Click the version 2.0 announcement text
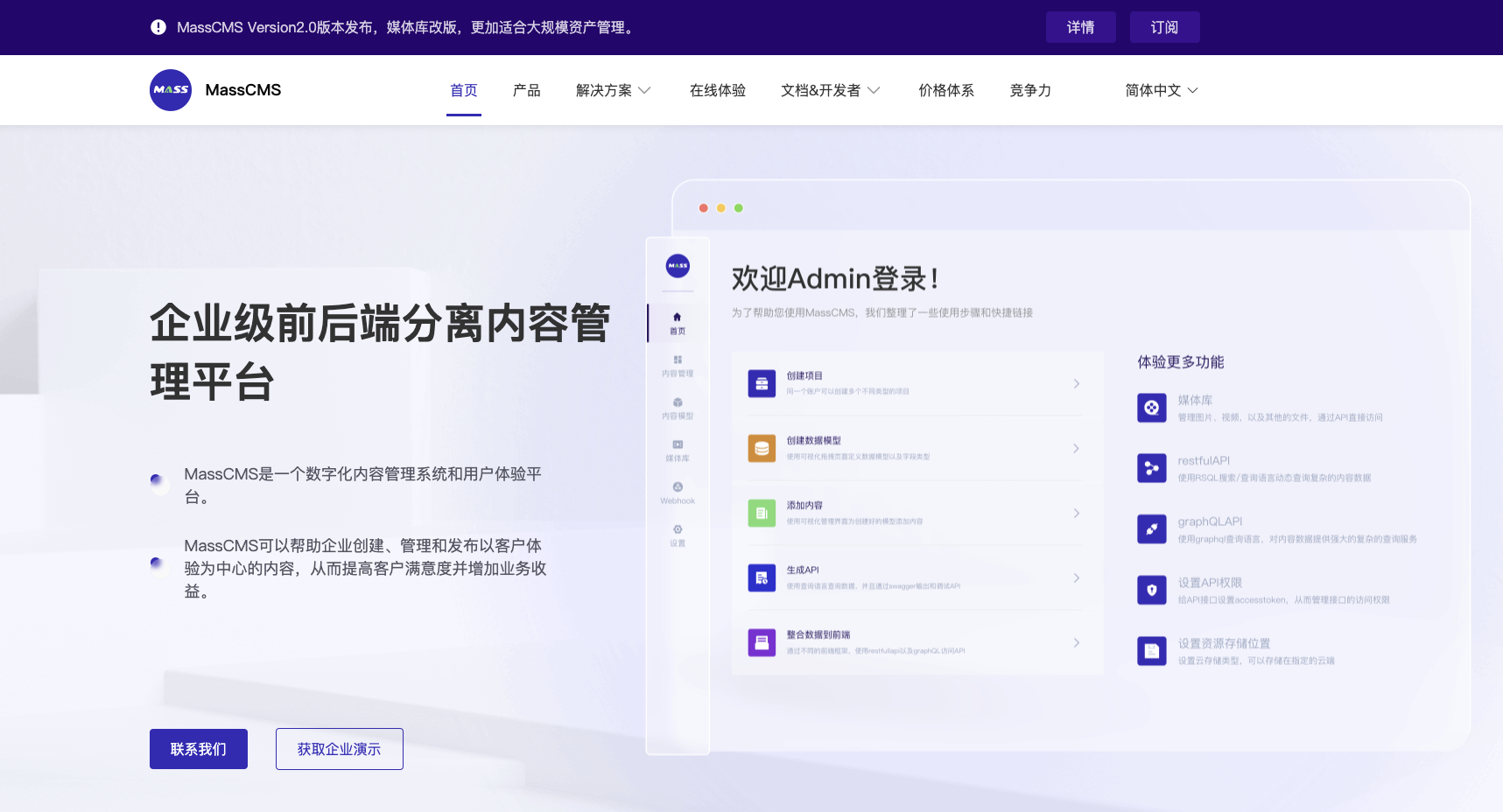 [407, 27]
